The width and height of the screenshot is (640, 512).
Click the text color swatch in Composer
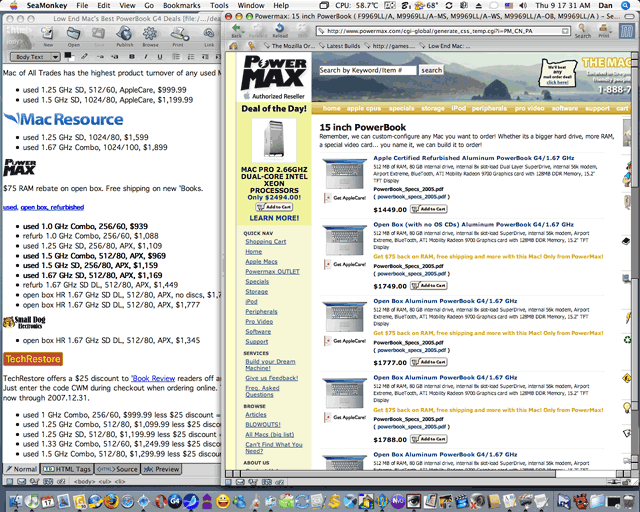(x=68, y=56)
